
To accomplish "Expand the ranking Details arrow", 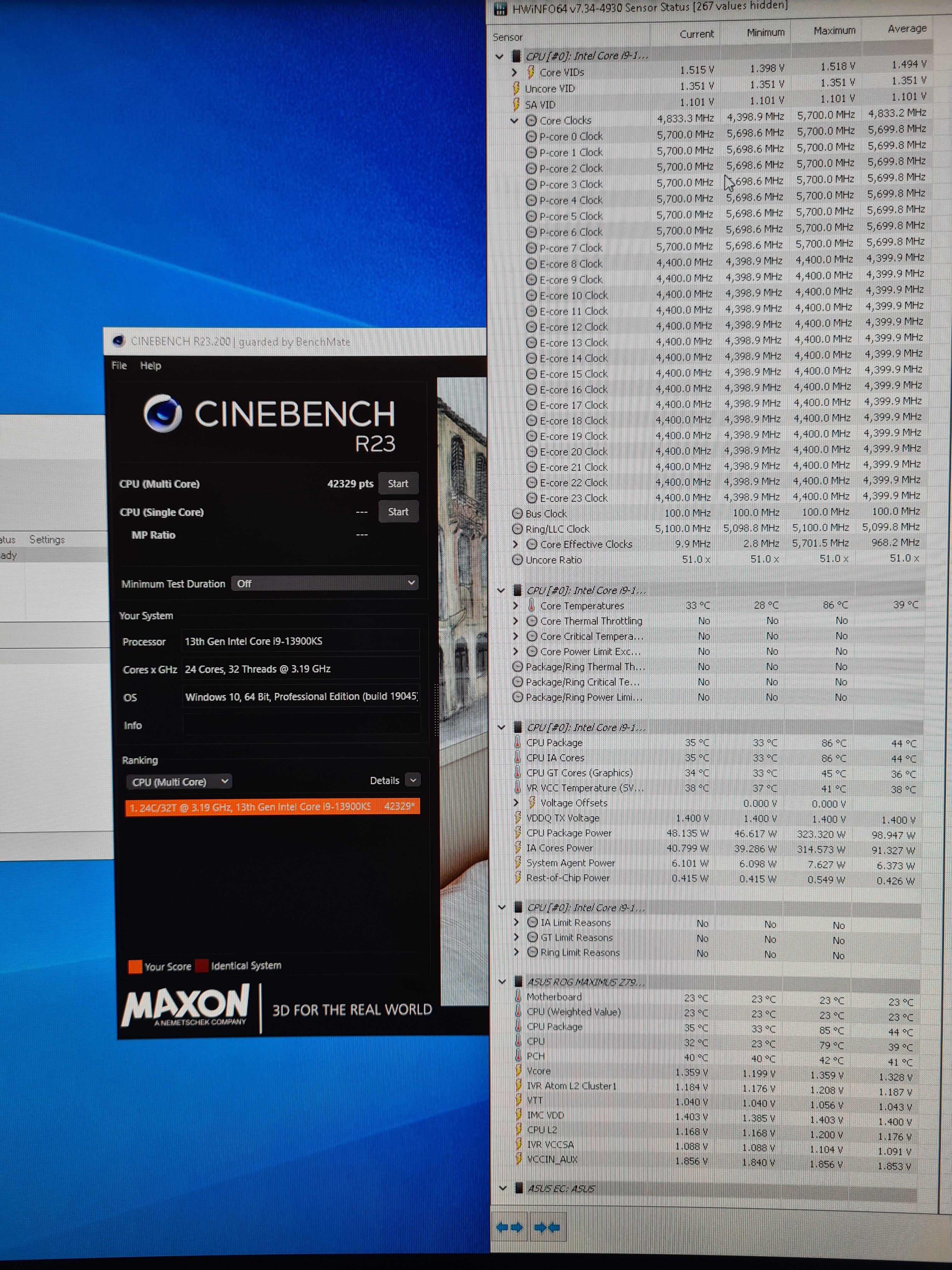I will click(413, 780).
